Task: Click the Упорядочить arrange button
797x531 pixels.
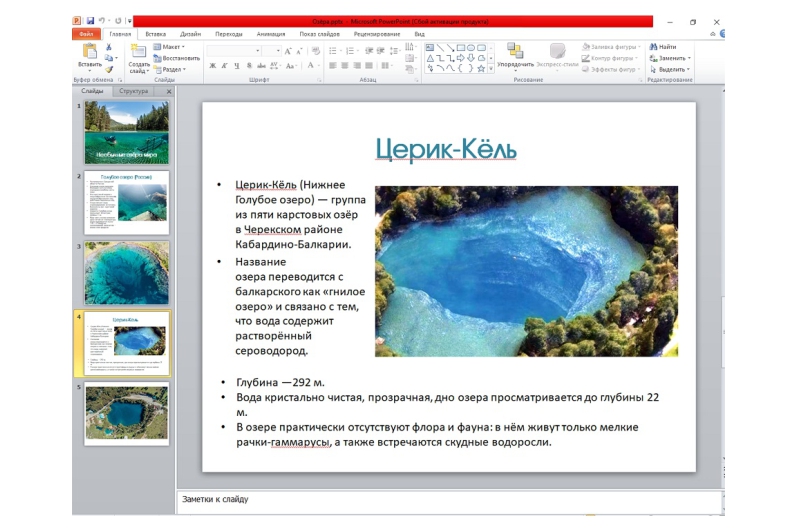Action: (x=515, y=55)
